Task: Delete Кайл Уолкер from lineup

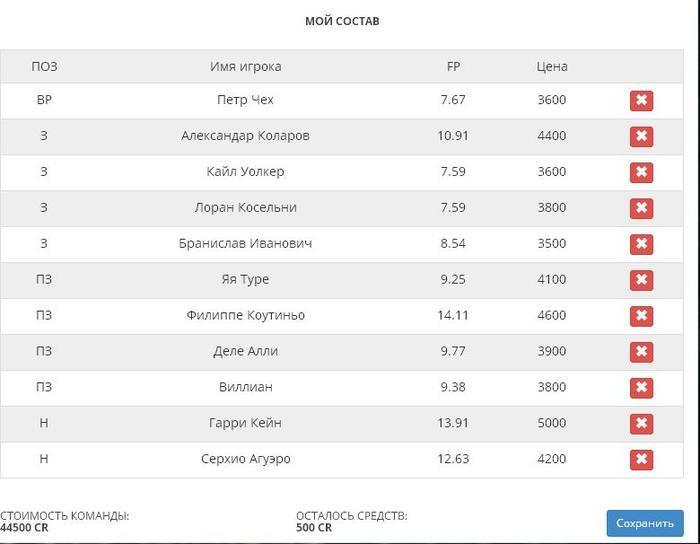Action: coord(641,172)
